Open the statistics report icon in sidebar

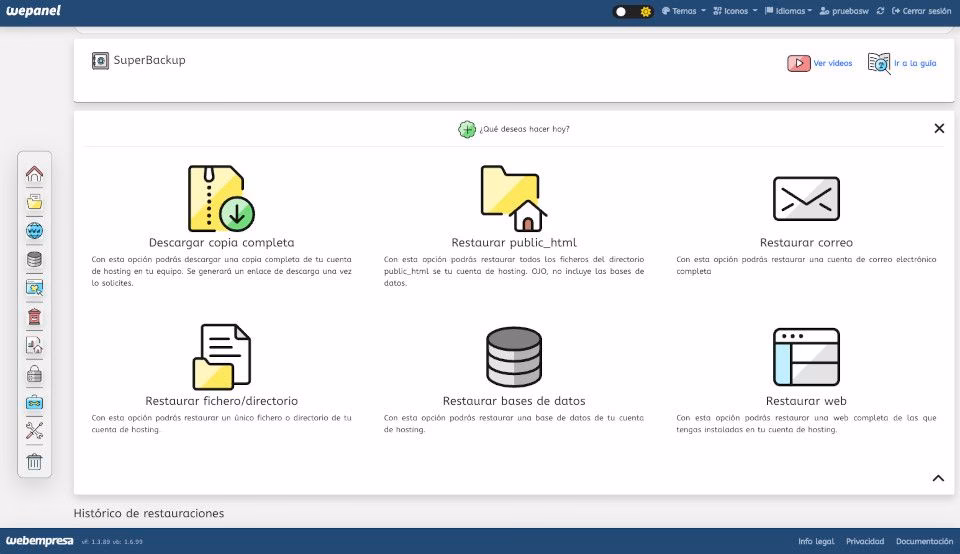(34, 345)
